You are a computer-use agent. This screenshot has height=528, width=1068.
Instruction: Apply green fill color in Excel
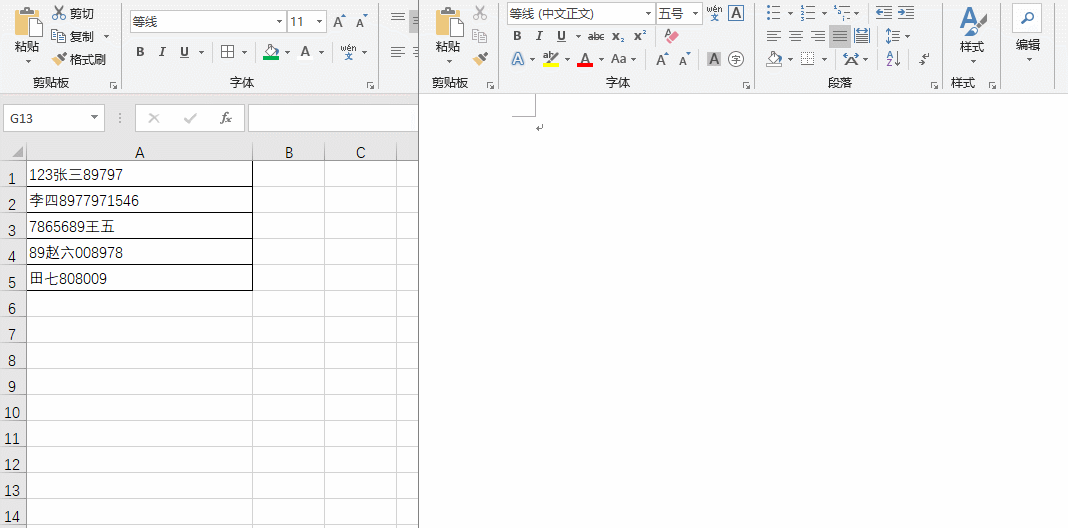pyautogui.click(x=271, y=52)
